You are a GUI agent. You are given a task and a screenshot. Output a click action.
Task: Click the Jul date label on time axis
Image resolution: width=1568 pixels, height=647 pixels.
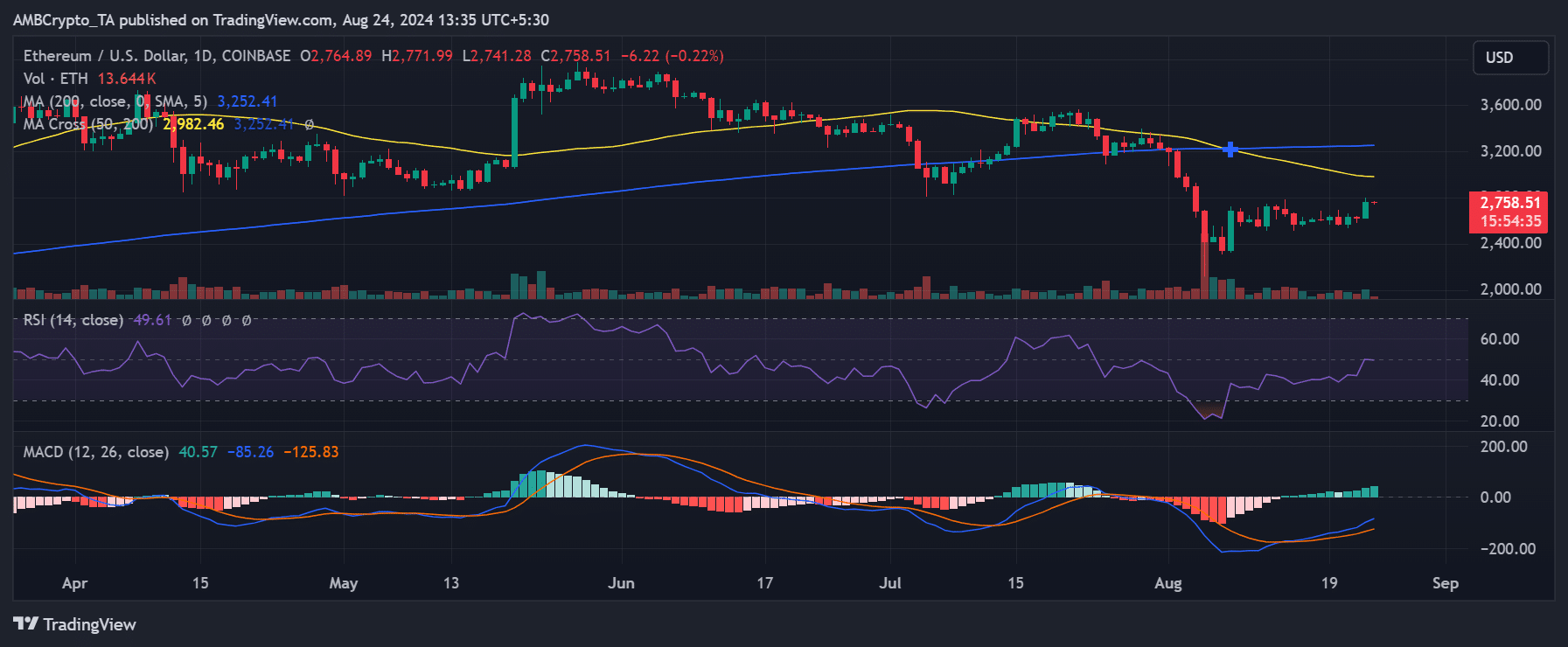(890, 583)
